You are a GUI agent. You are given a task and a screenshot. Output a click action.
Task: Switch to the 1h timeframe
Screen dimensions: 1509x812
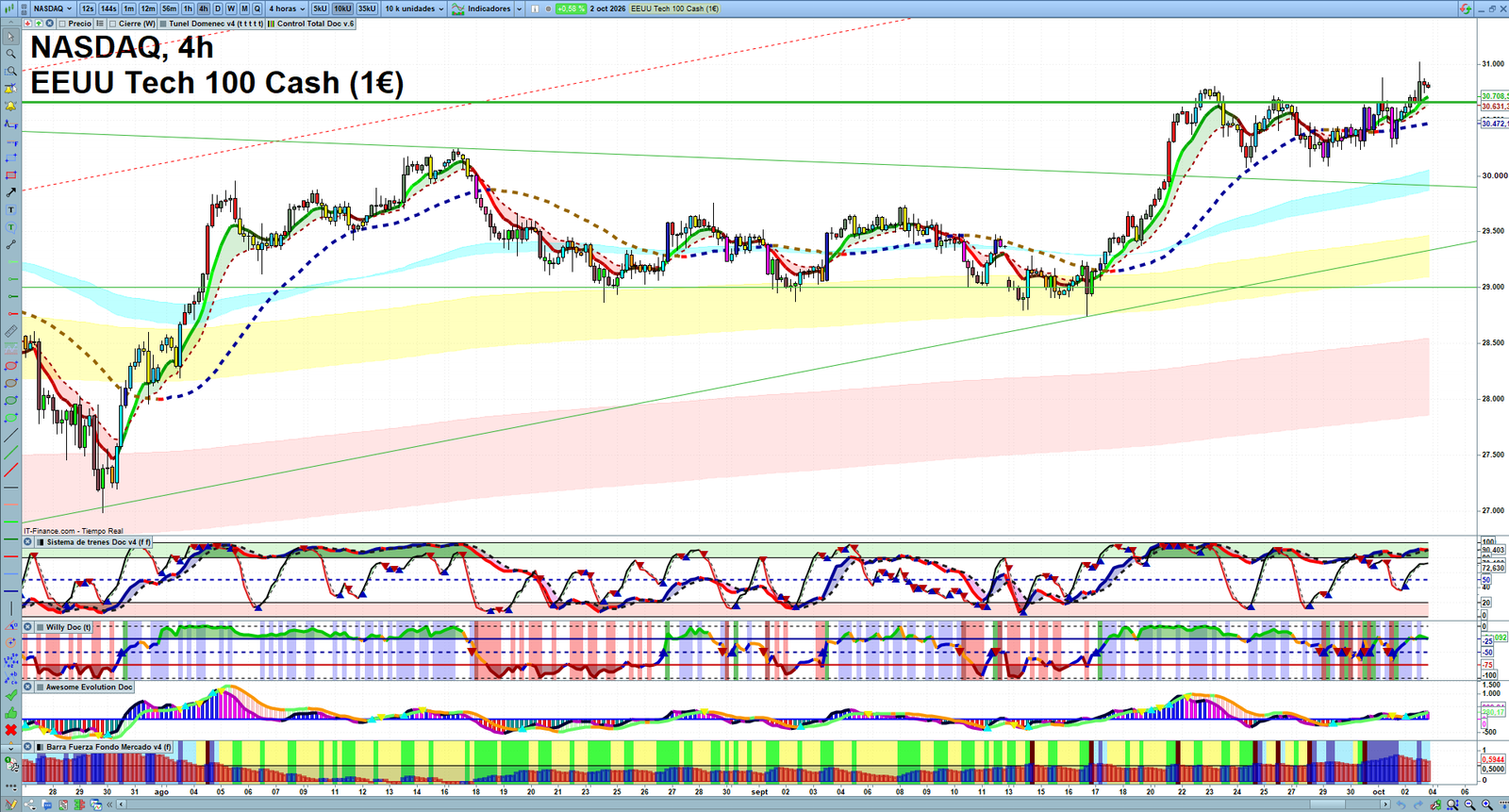click(x=188, y=8)
